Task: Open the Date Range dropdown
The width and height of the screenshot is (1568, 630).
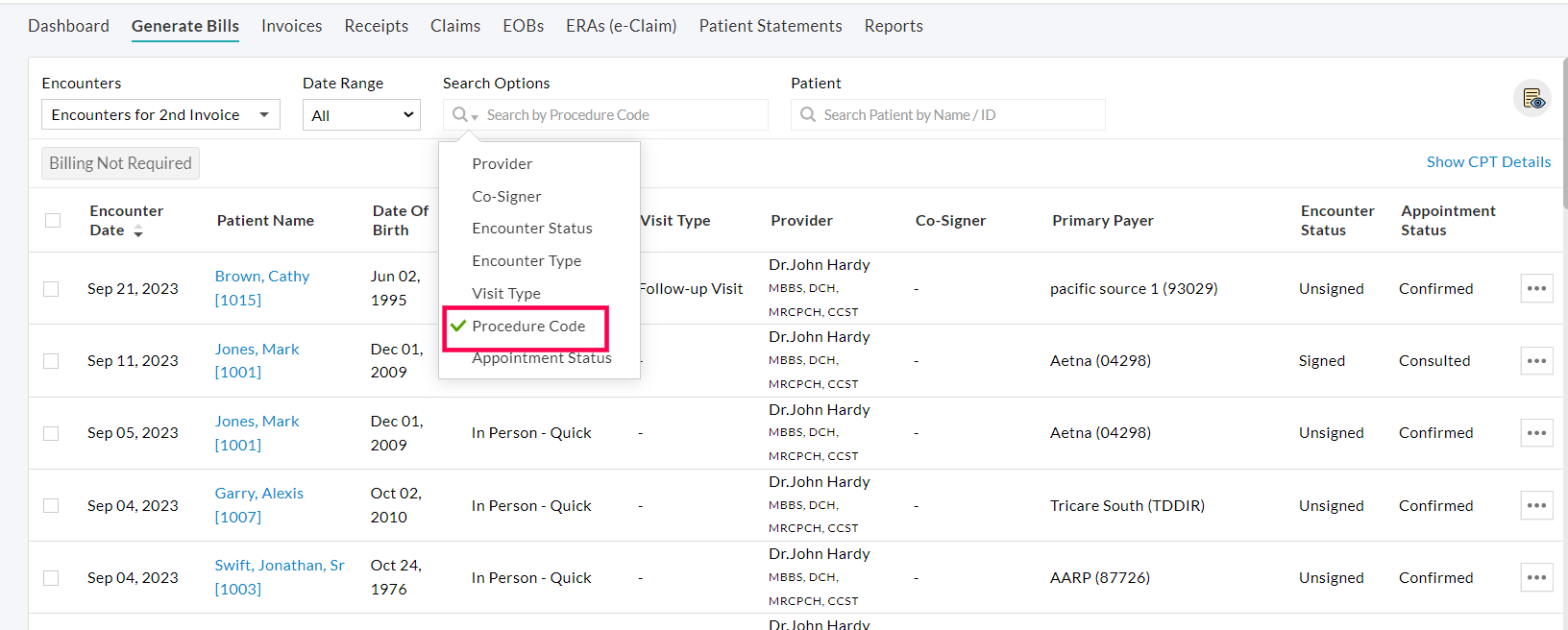Action: click(361, 114)
